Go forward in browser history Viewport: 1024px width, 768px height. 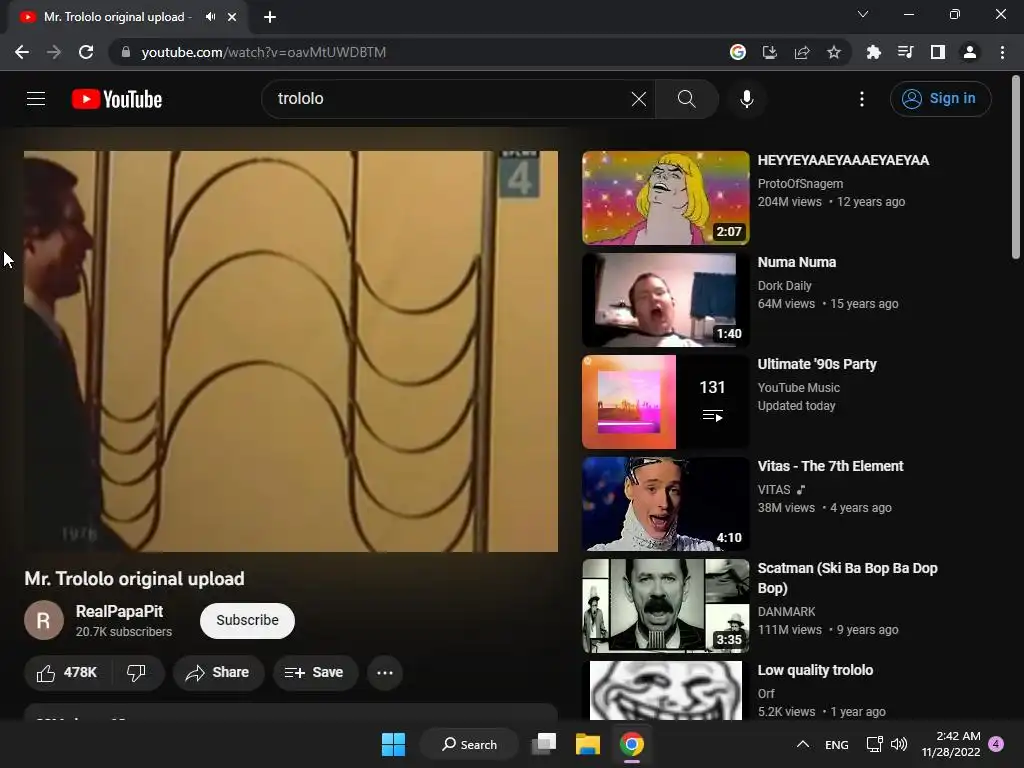pos(54,52)
